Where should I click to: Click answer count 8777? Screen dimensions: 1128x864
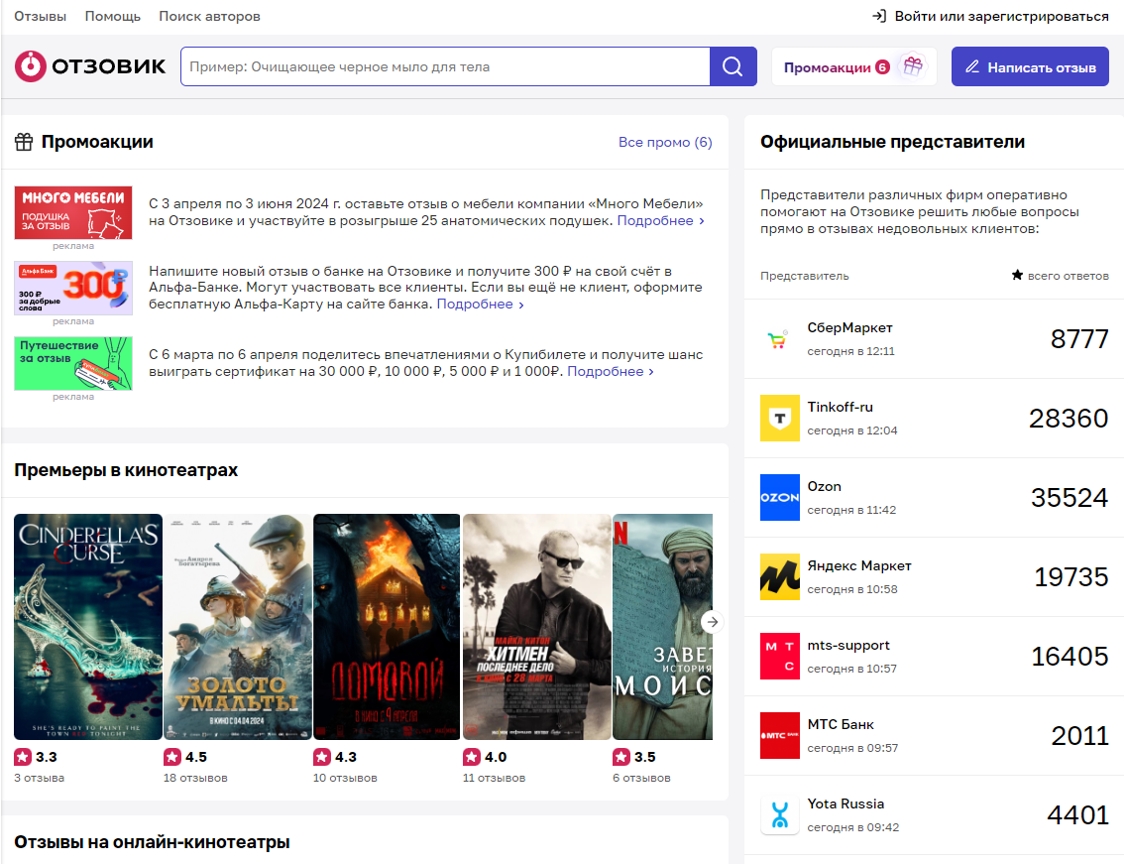(x=1079, y=339)
